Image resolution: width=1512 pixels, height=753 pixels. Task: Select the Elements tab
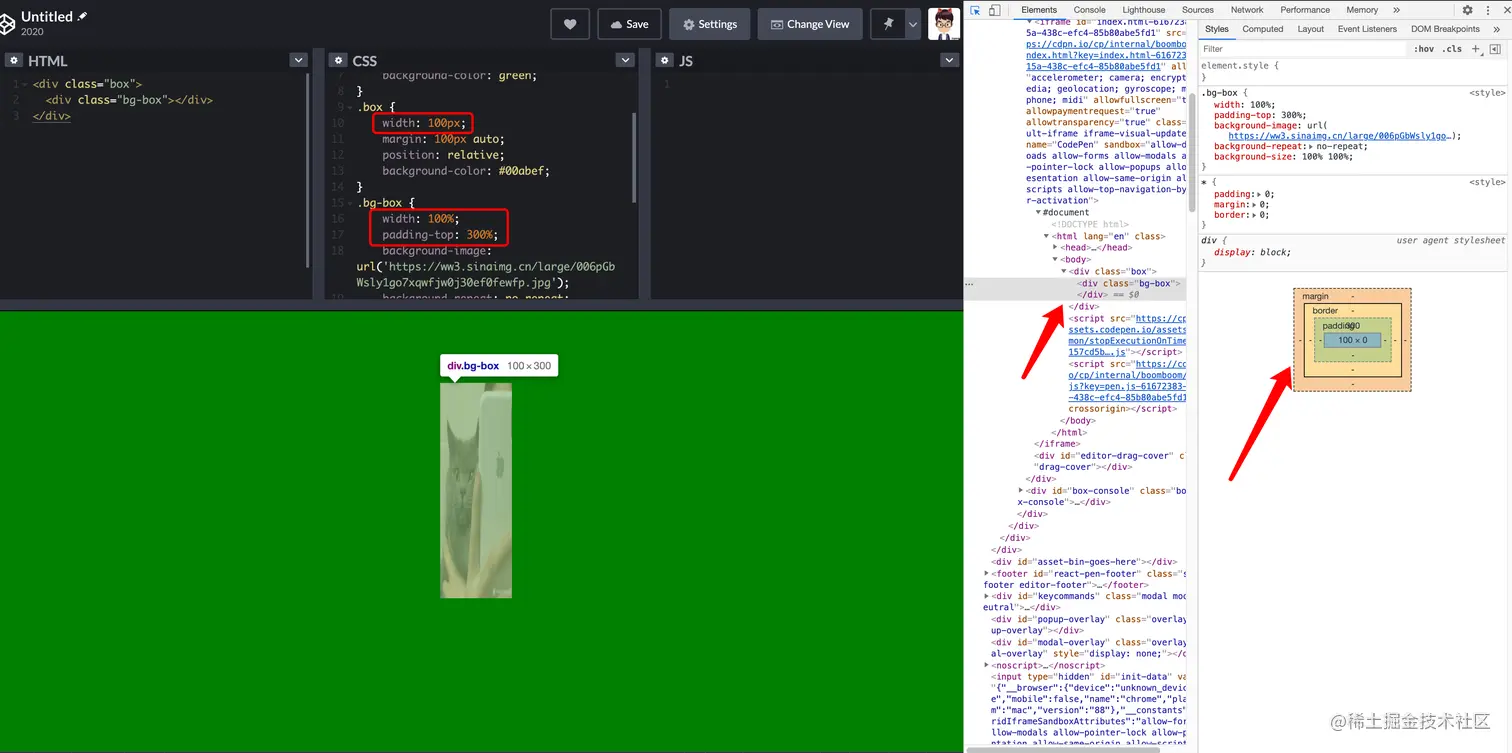[1039, 10]
